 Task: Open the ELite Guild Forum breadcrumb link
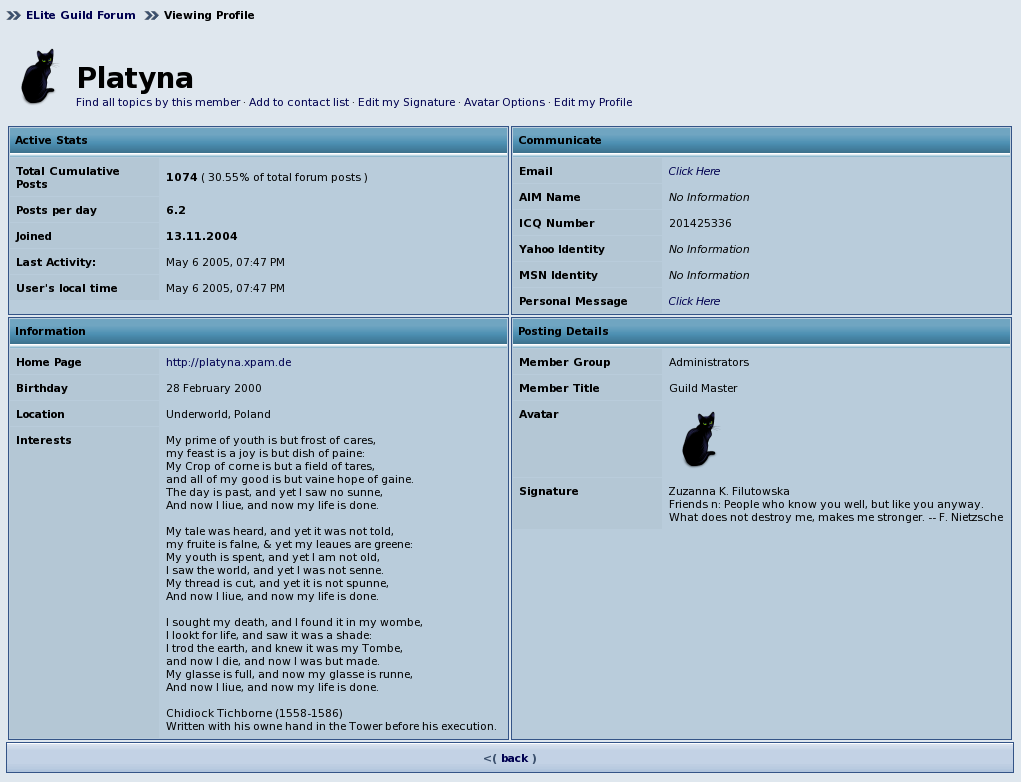pos(81,15)
